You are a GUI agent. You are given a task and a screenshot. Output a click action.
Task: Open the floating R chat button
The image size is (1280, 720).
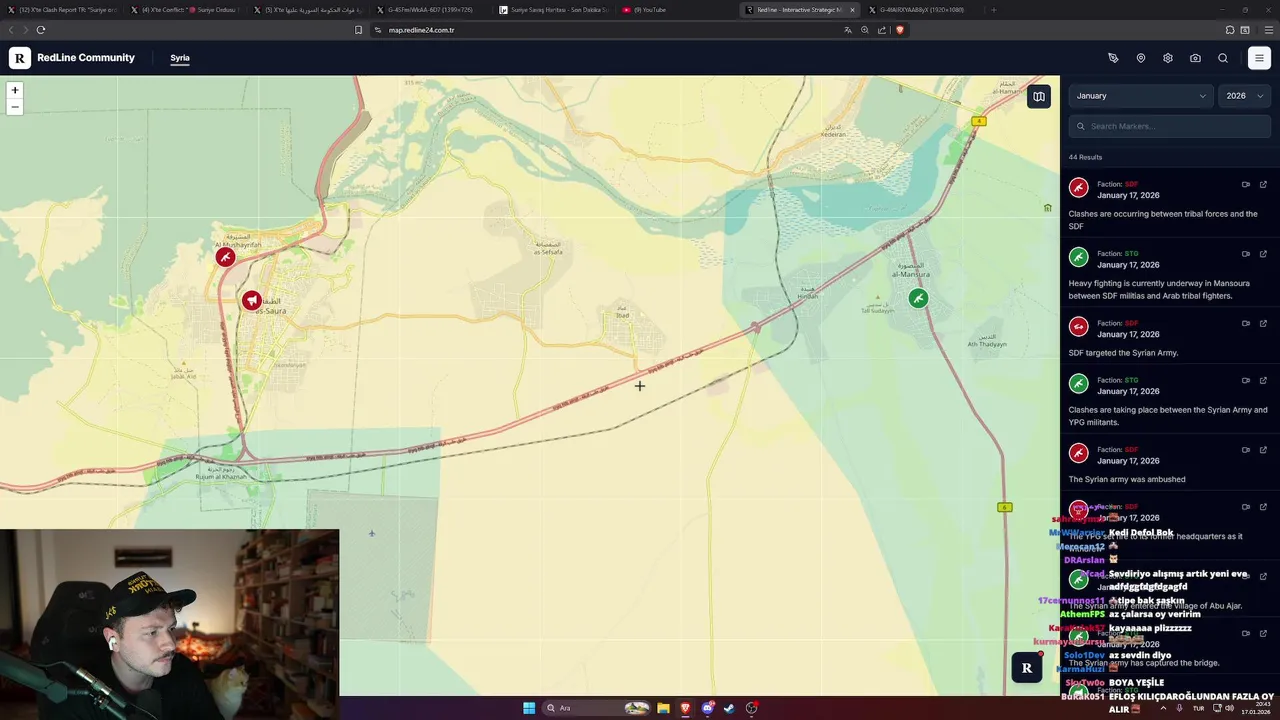coord(1027,668)
